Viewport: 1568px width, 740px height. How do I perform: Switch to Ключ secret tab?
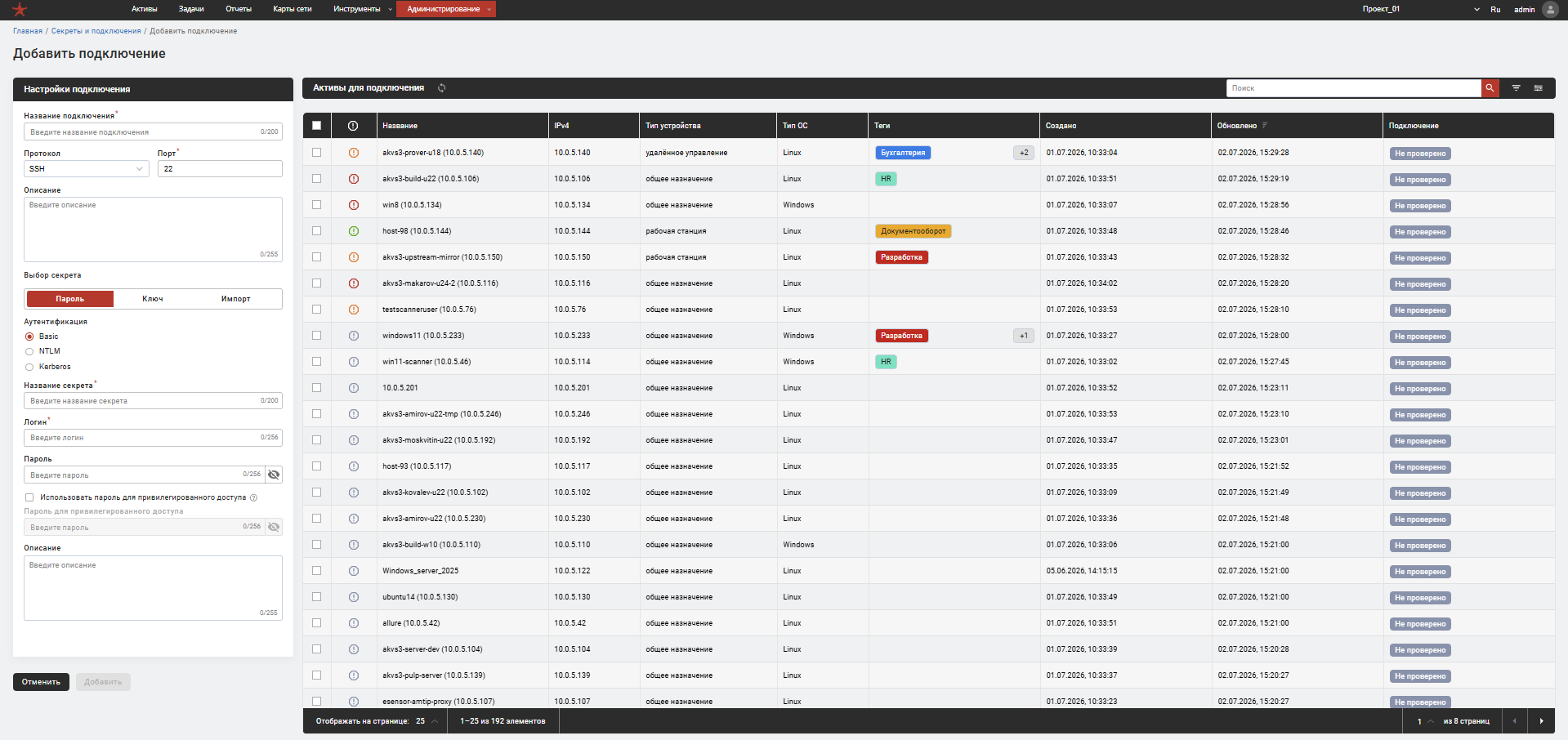[x=153, y=299]
